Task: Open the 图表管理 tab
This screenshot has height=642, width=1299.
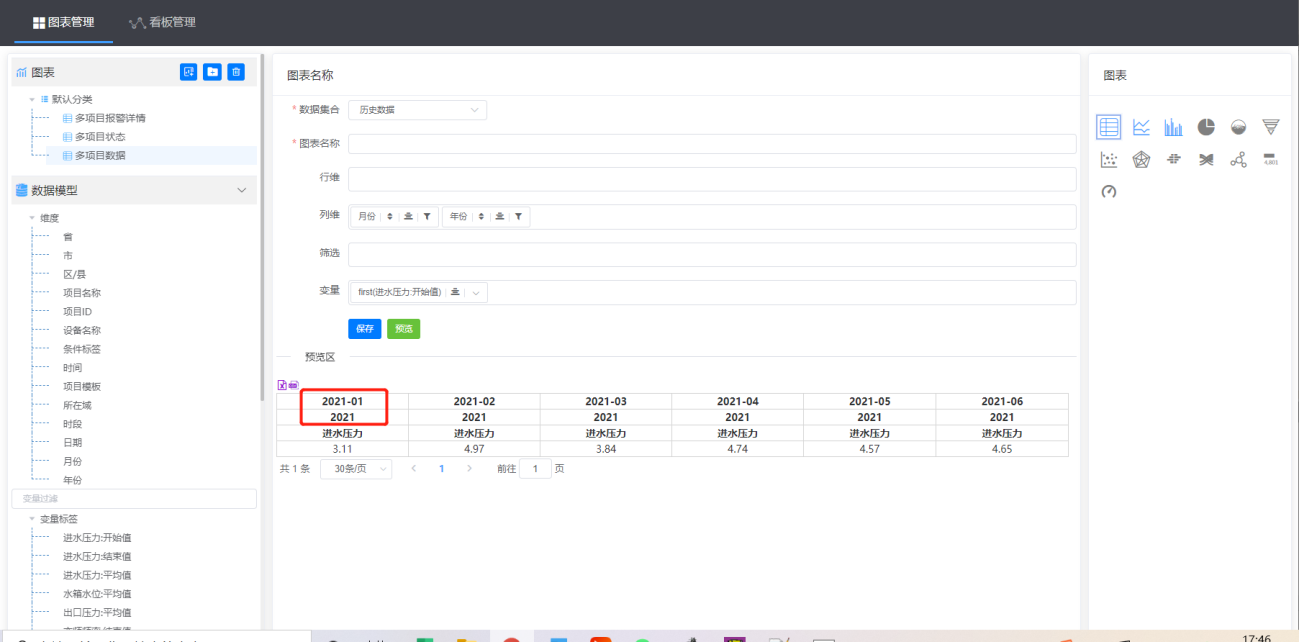Action: pos(64,22)
